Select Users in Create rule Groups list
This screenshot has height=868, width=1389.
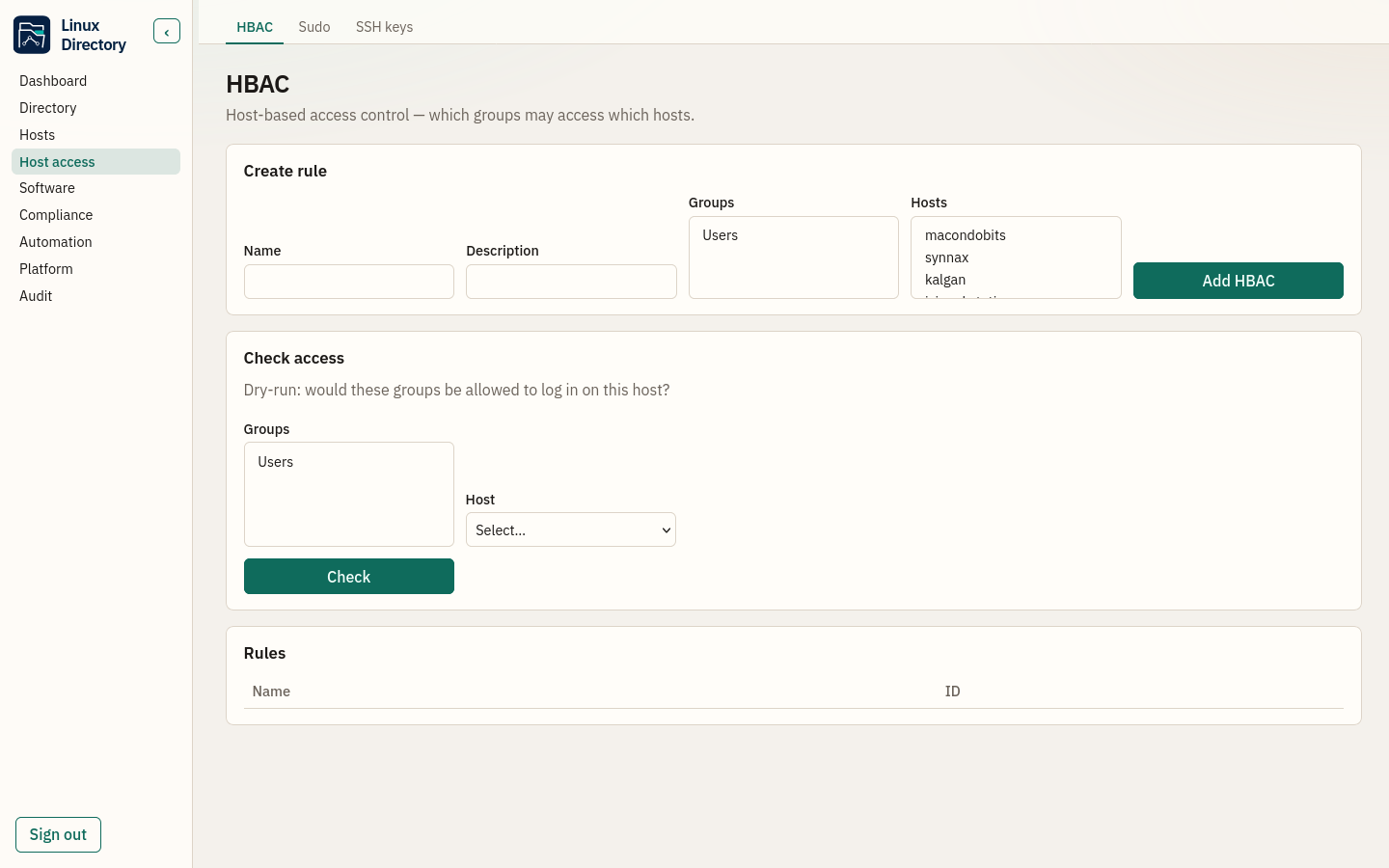coord(793,235)
